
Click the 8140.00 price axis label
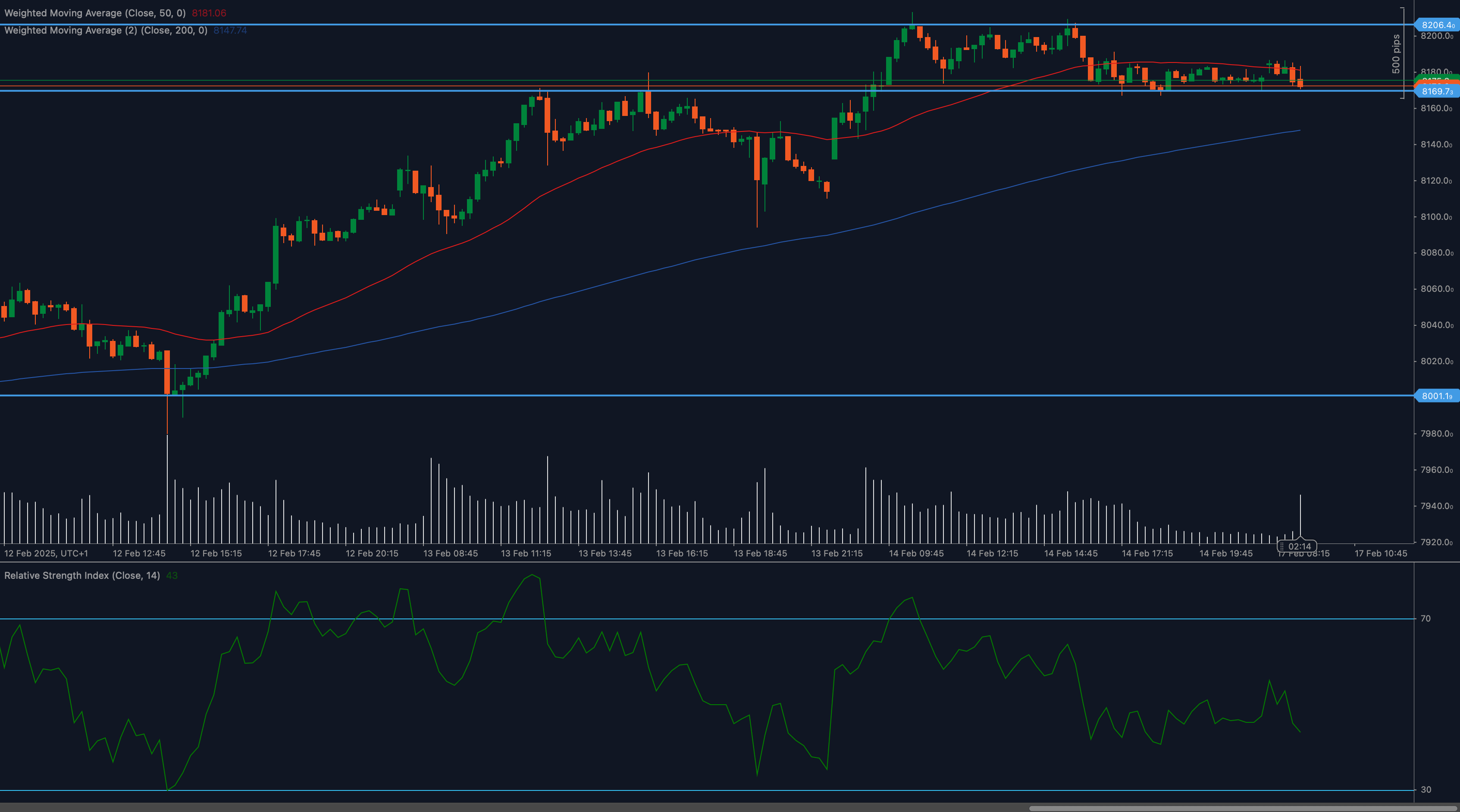pyautogui.click(x=1437, y=144)
